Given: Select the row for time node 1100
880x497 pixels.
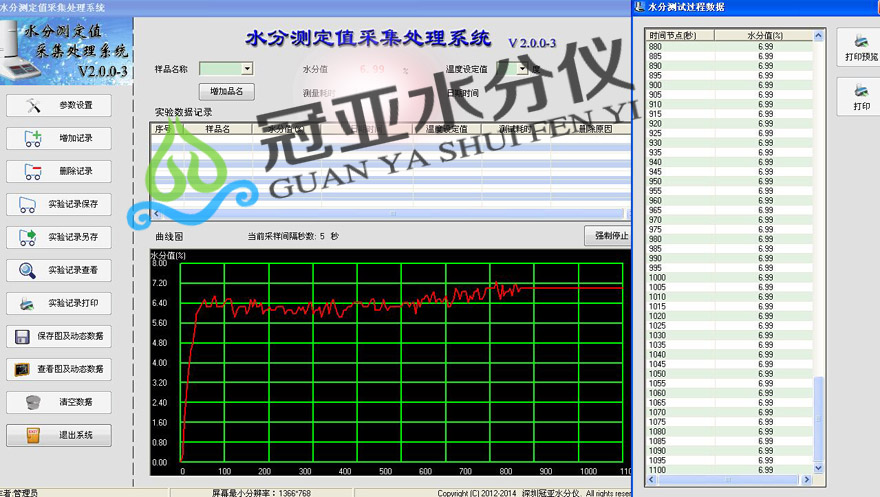Looking at the screenshot, I should coord(729,470).
